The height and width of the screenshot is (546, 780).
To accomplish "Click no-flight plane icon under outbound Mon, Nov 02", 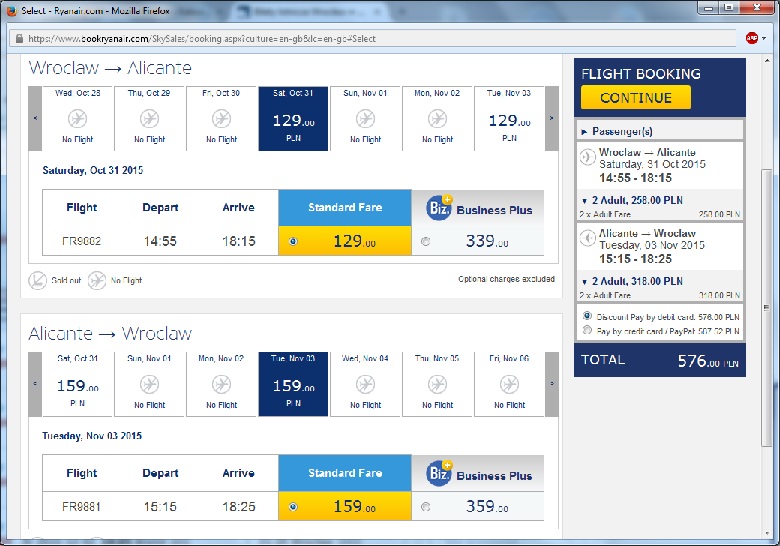I will (437, 119).
